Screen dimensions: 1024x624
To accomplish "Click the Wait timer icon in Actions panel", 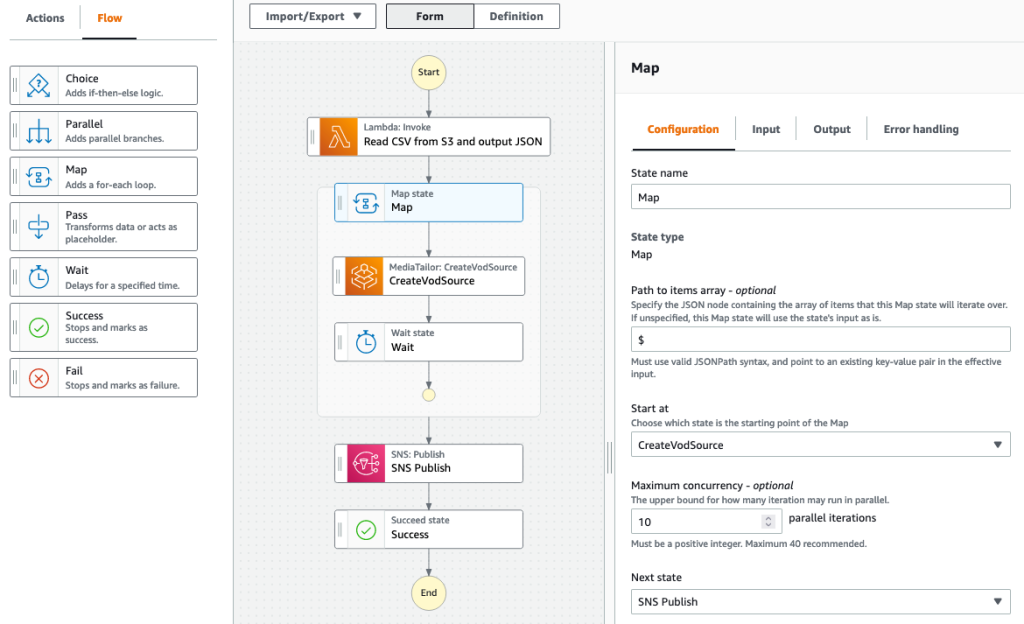I will [38, 277].
